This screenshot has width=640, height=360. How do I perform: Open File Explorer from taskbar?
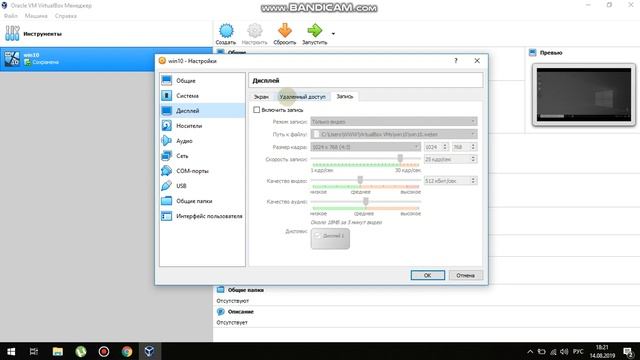[58, 351]
